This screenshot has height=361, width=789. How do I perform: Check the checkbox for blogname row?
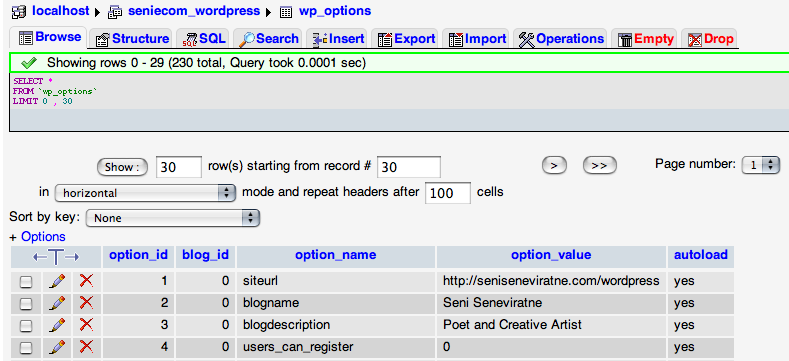point(26,304)
